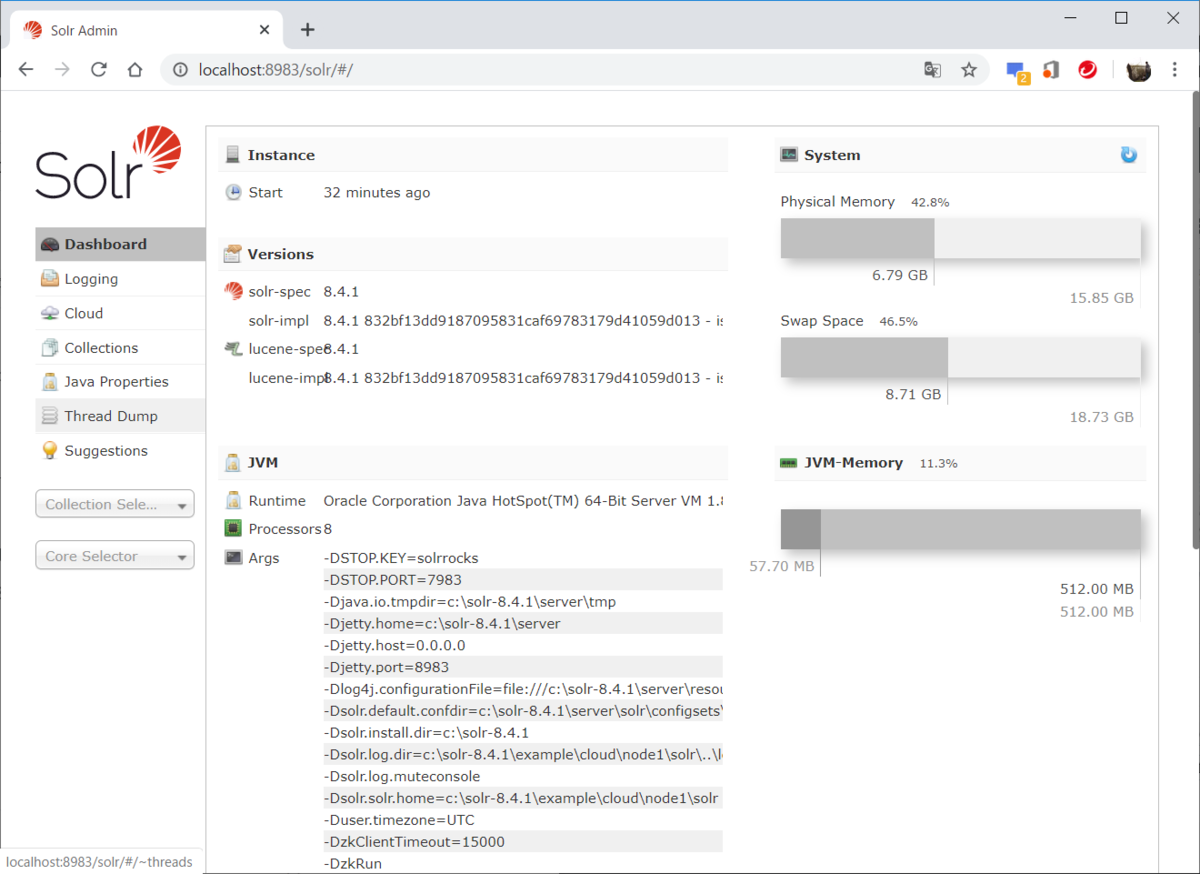Click the JVM-Memory RAM icon
The width and height of the screenshot is (1200, 874).
pos(789,463)
